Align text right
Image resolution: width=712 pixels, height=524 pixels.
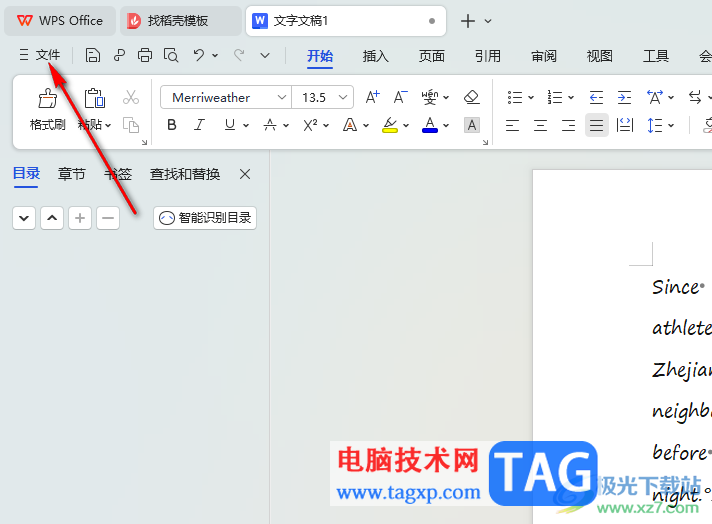click(569, 125)
